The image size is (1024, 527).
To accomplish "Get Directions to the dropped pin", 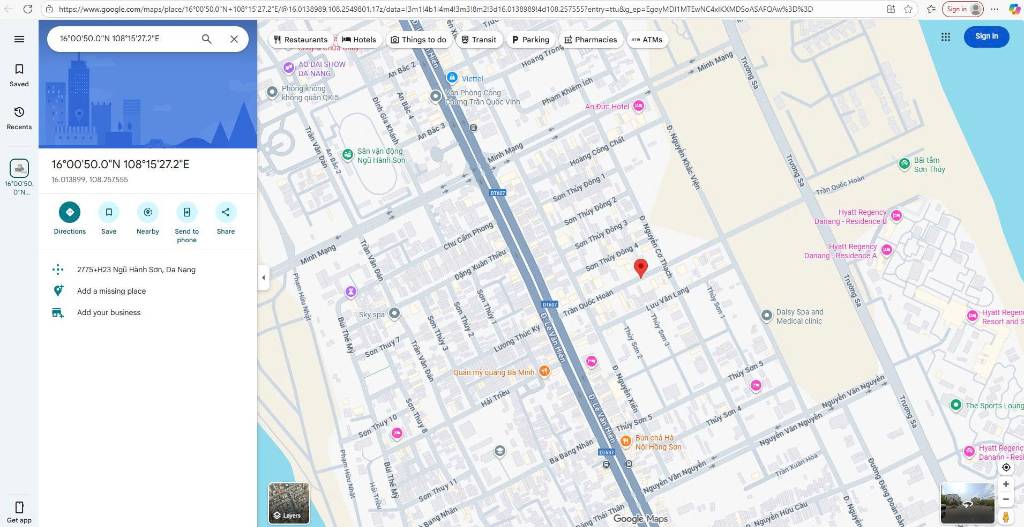I will click(69, 212).
